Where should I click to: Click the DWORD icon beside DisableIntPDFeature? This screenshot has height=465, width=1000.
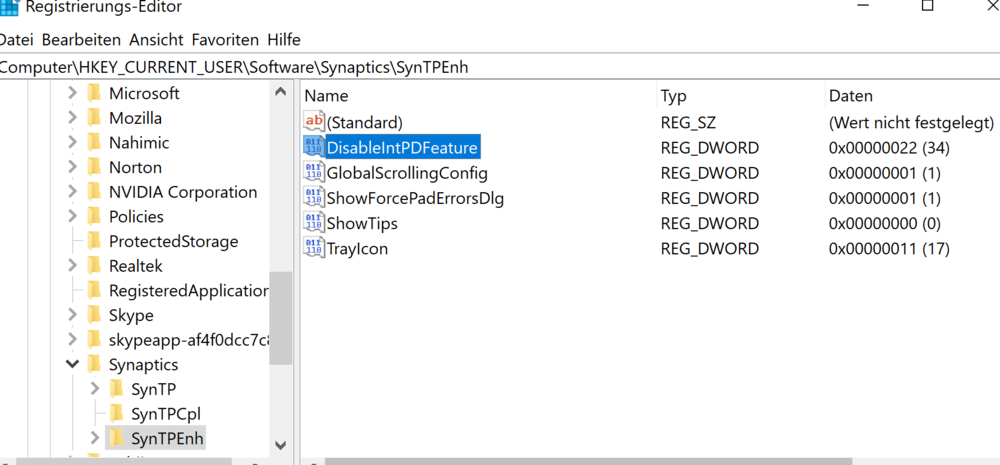(314, 148)
